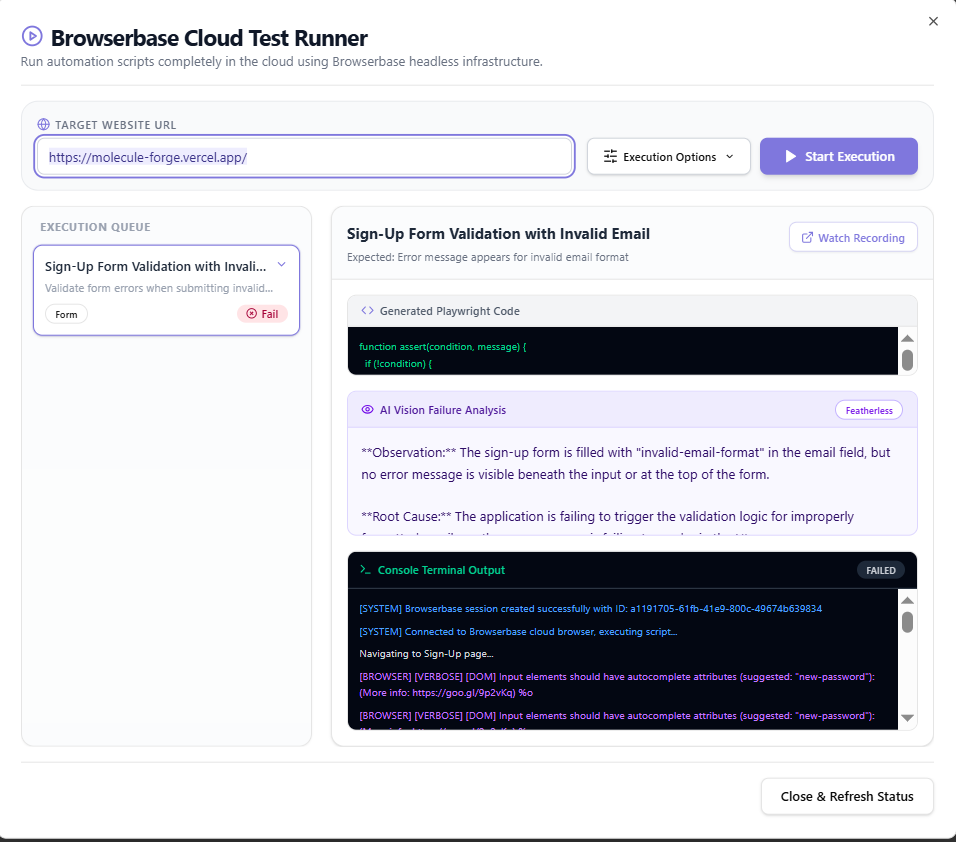Click the Start Execution button
This screenshot has width=956, height=842.
[838, 156]
